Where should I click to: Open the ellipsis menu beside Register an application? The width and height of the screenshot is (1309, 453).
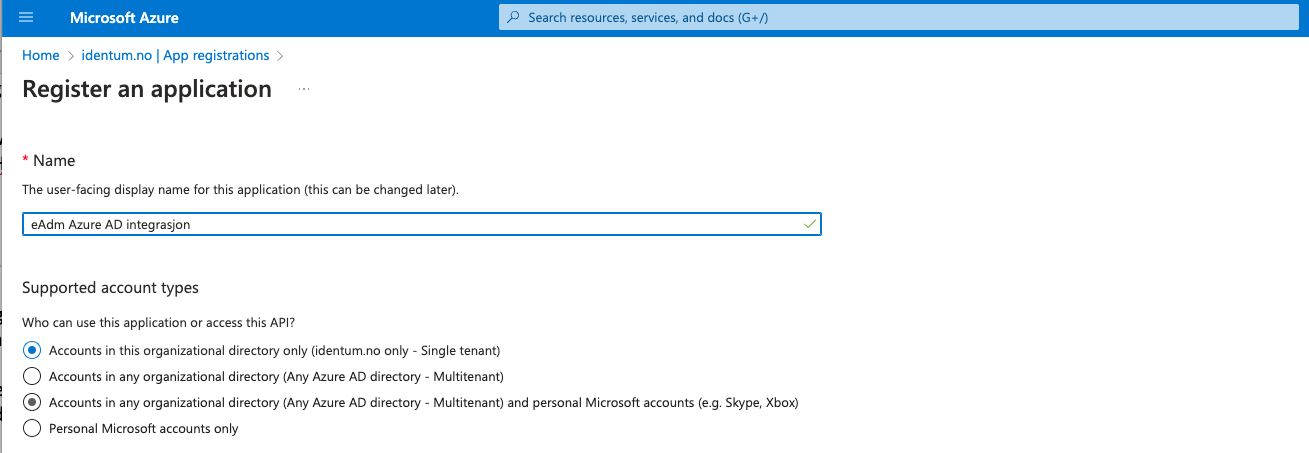coord(304,90)
